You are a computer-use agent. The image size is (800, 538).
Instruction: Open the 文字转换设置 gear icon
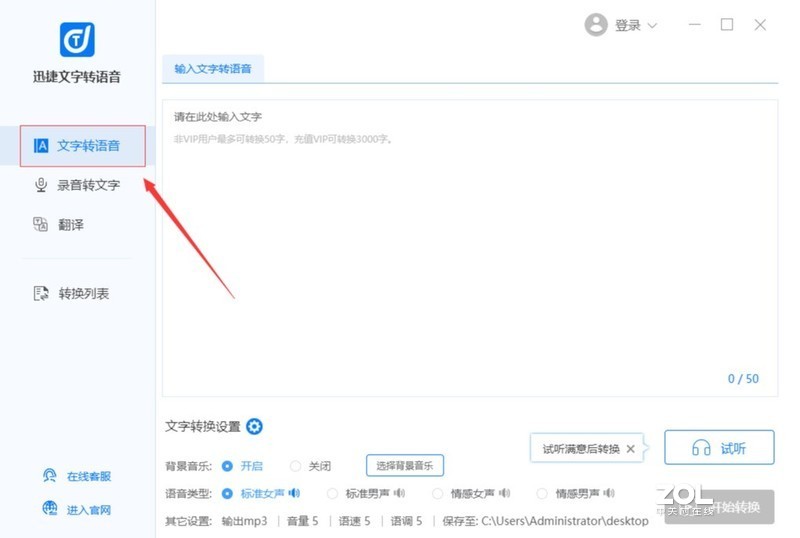tap(254, 426)
